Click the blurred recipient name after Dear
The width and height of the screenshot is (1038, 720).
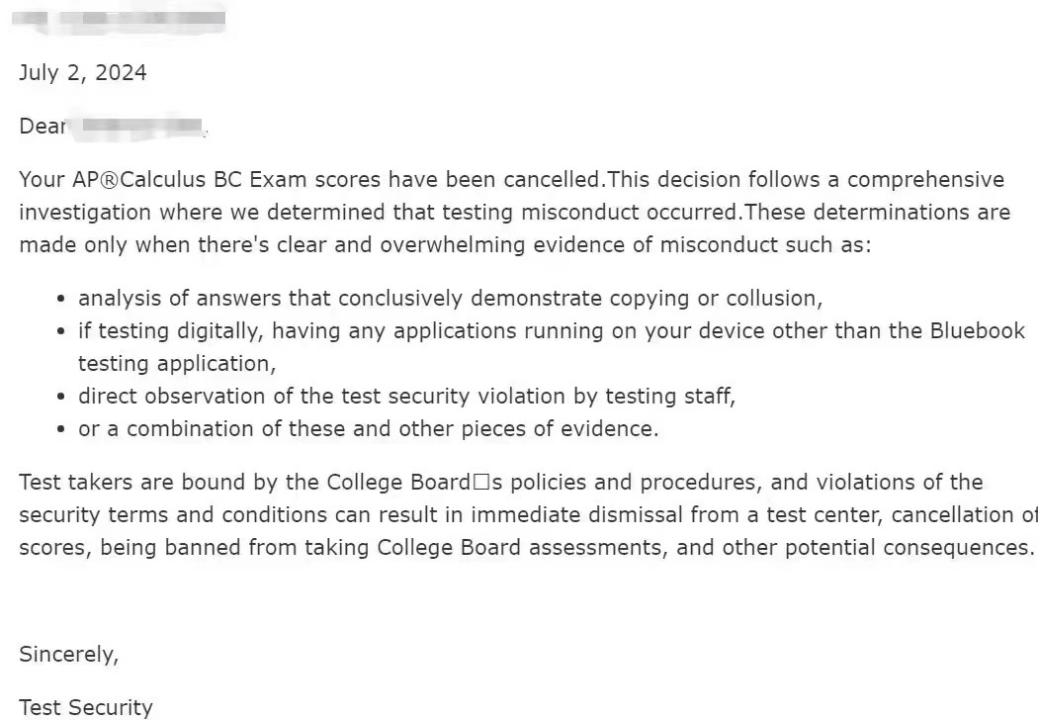point(140,126)
